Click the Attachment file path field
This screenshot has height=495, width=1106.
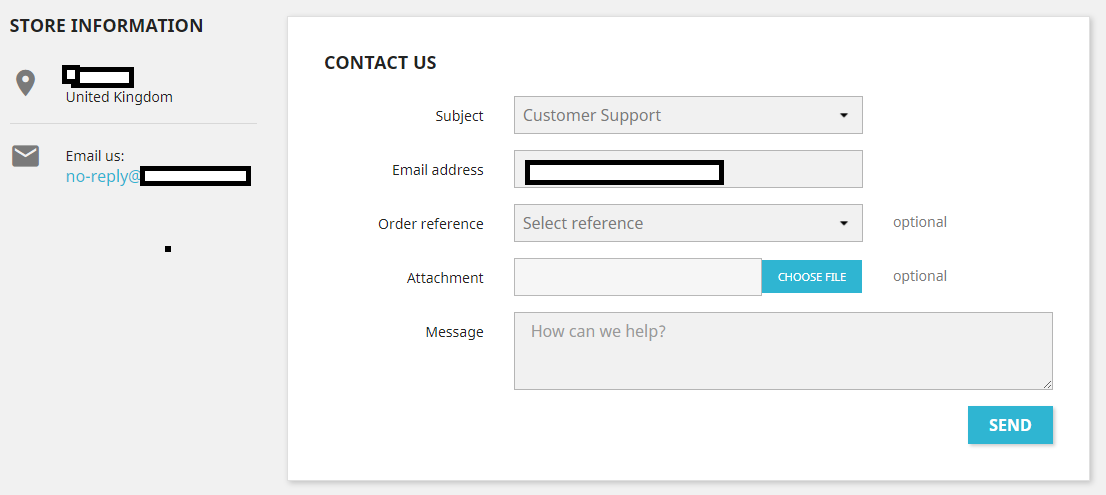pyautogui.click(x=637, y=277)
